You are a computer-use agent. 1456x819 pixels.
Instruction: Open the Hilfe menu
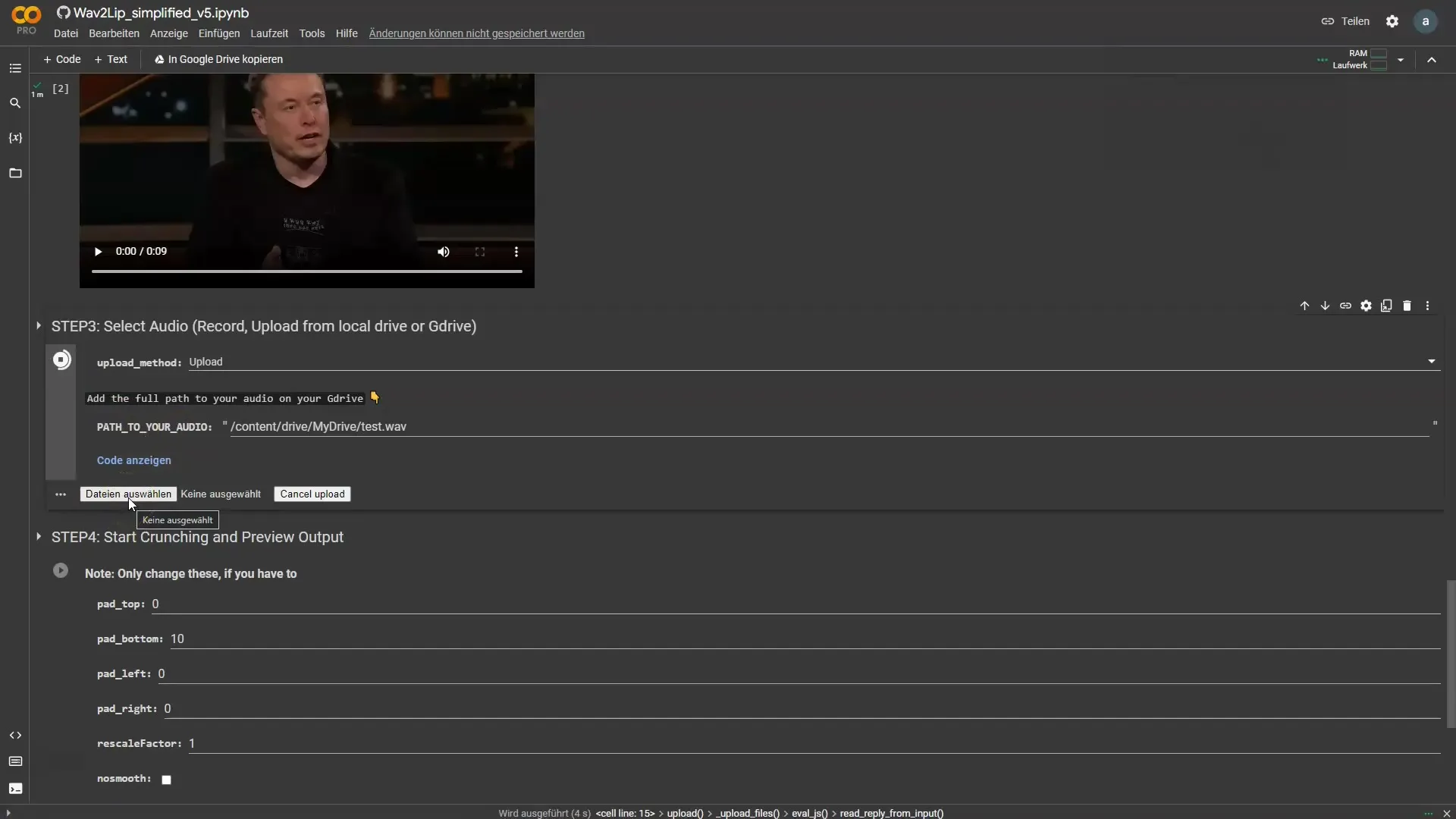[347, 33]
